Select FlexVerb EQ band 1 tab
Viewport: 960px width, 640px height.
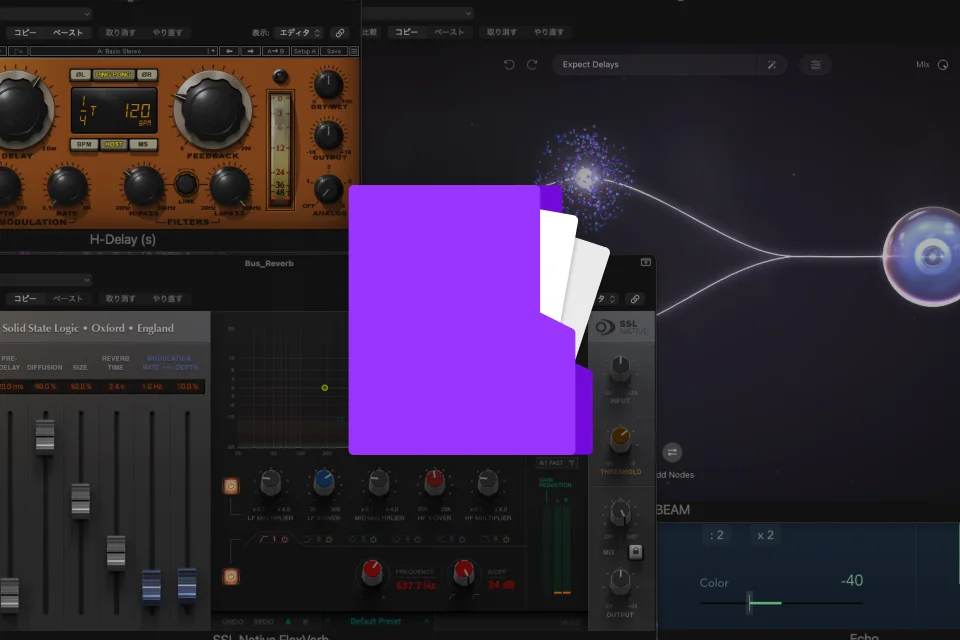274,539
